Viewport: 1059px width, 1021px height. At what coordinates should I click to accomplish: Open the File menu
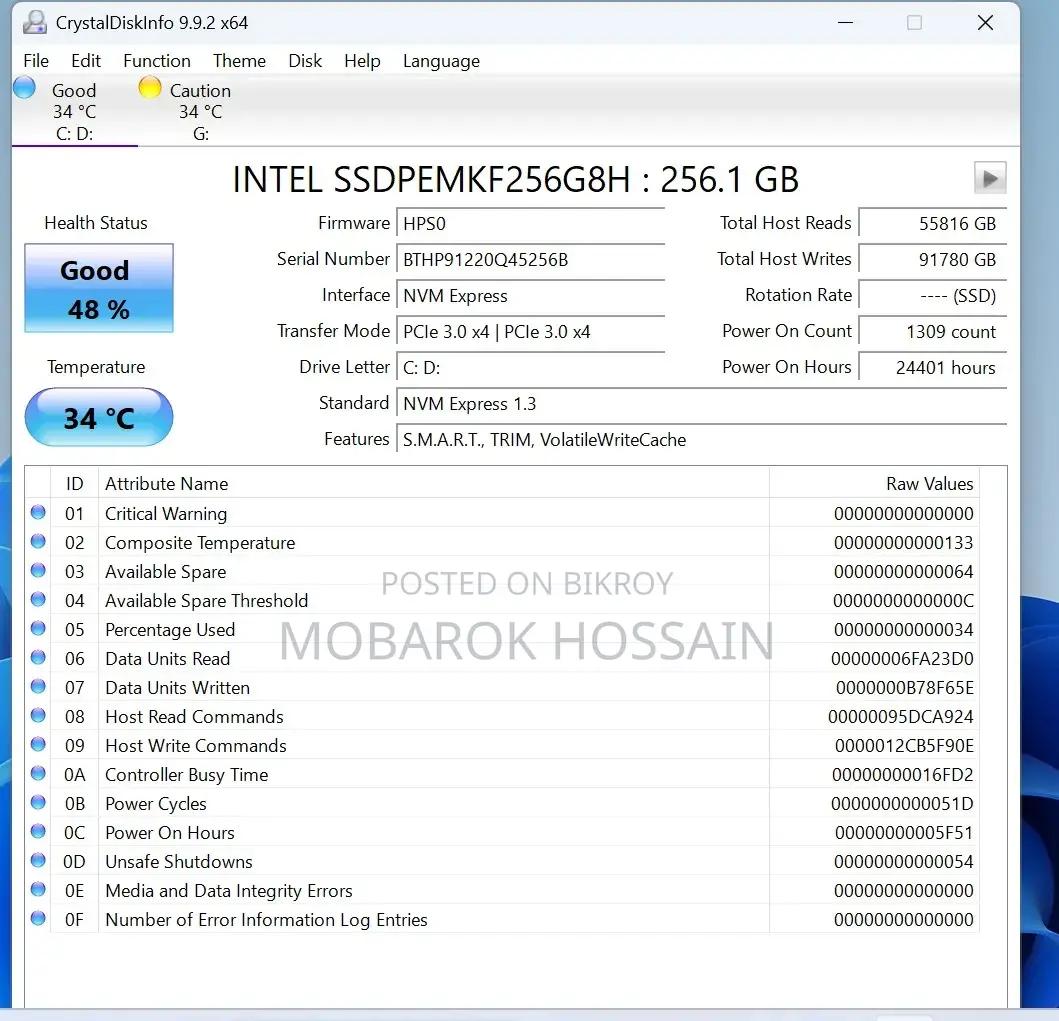tap(36, 61)
